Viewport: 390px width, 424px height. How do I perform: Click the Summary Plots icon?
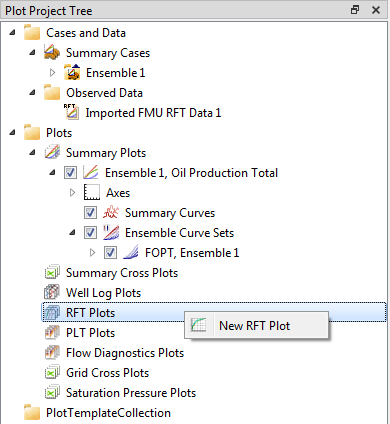(52, 152)
